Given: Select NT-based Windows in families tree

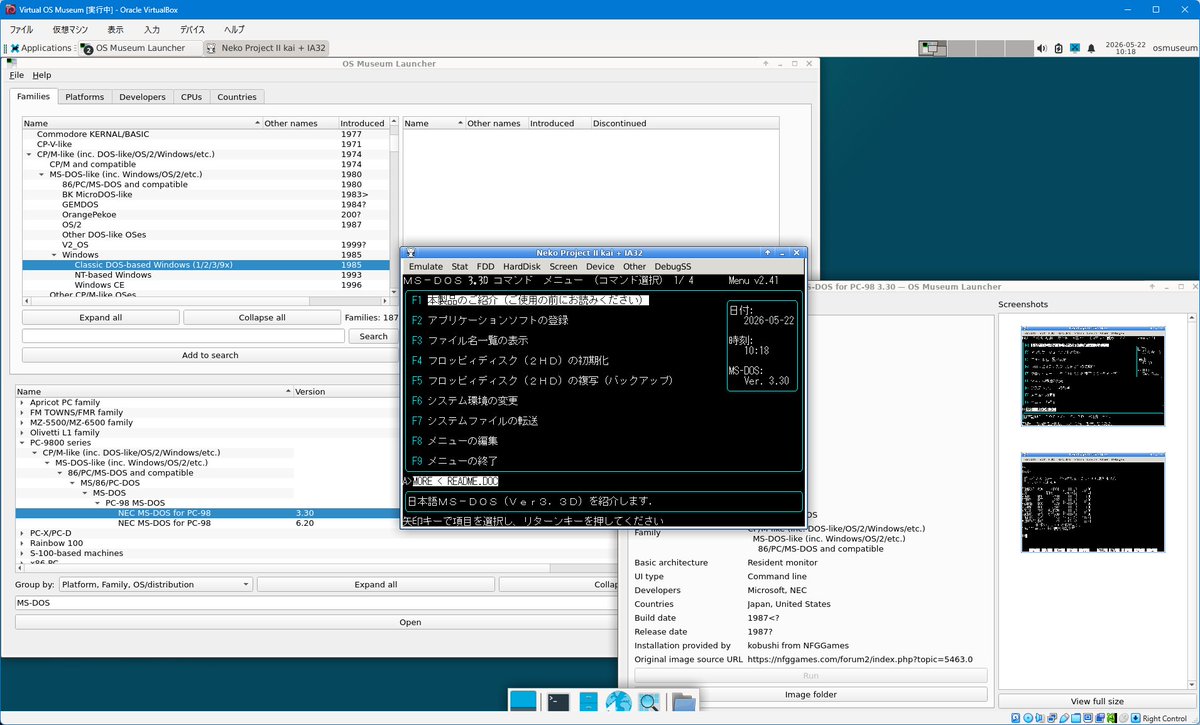Looking at the screenshot, I should [113, 274].
